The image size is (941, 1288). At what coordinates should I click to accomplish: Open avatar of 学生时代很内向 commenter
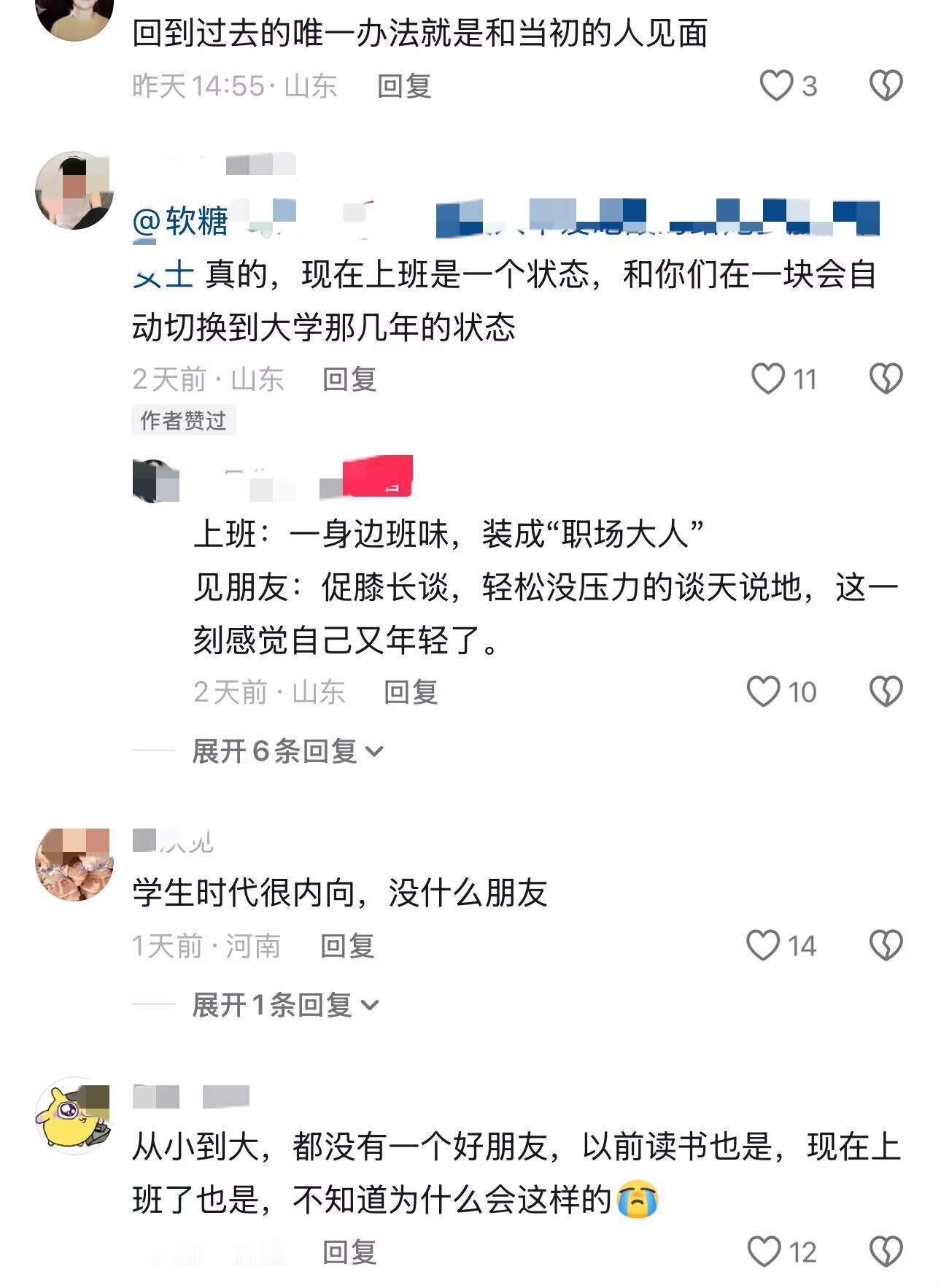tap(74, 864)
